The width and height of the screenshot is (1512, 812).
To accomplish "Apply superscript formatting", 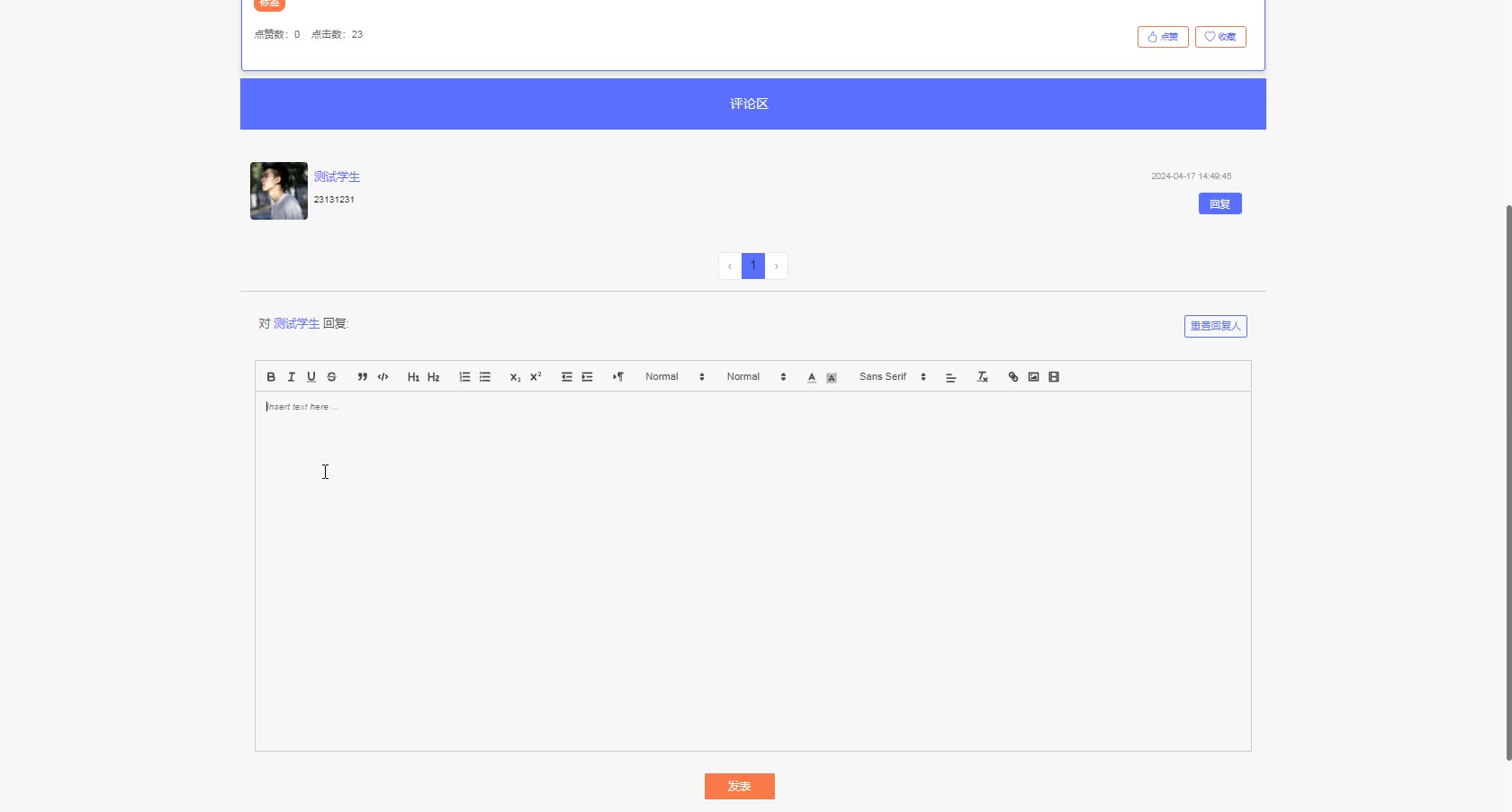I will 535,377.
